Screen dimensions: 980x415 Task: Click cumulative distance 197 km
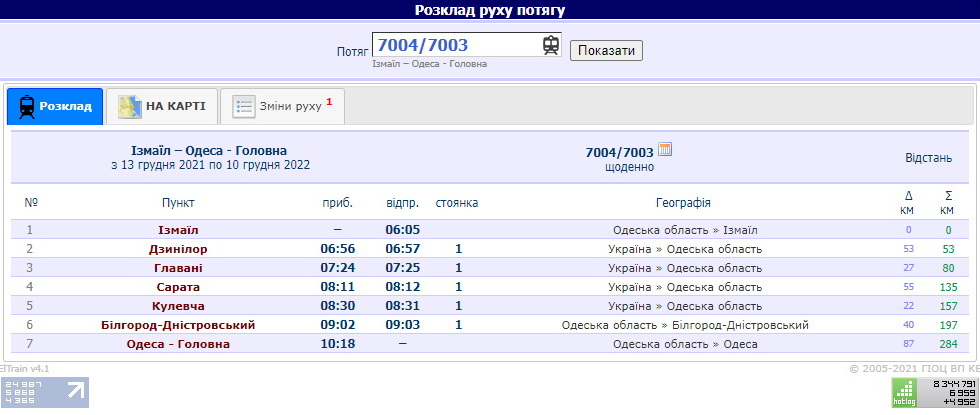pyautogui.click(x=948, y=325)
